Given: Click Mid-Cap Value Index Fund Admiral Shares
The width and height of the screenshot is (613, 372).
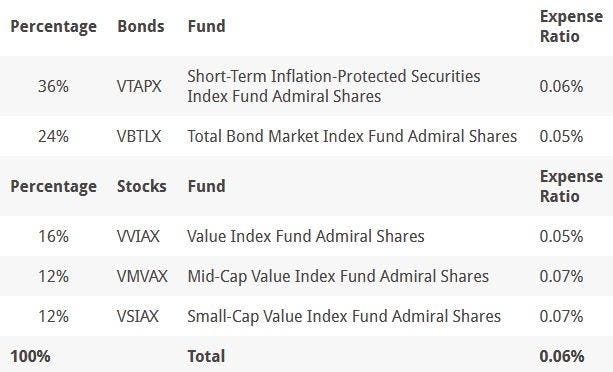Looking at the screenshot, I should (338, 276).
